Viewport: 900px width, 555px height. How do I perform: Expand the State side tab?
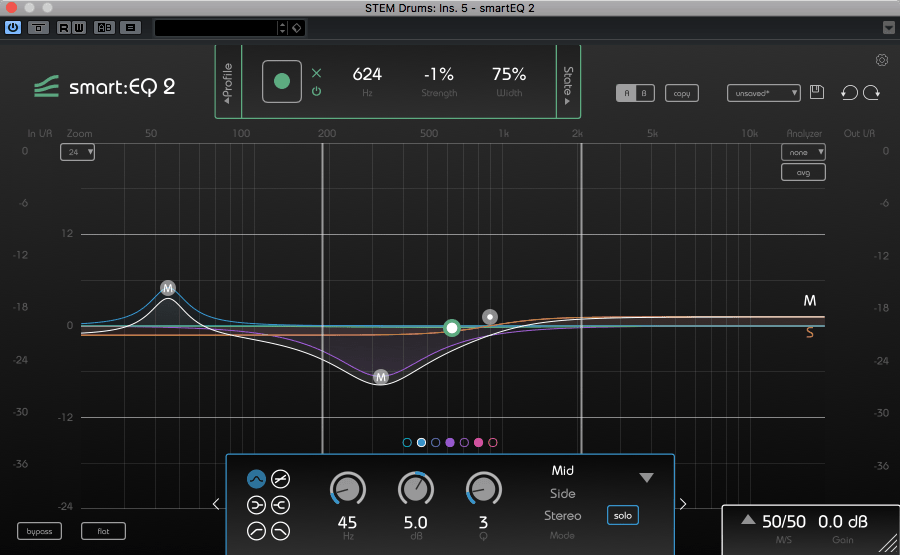(x=568, y=82)
